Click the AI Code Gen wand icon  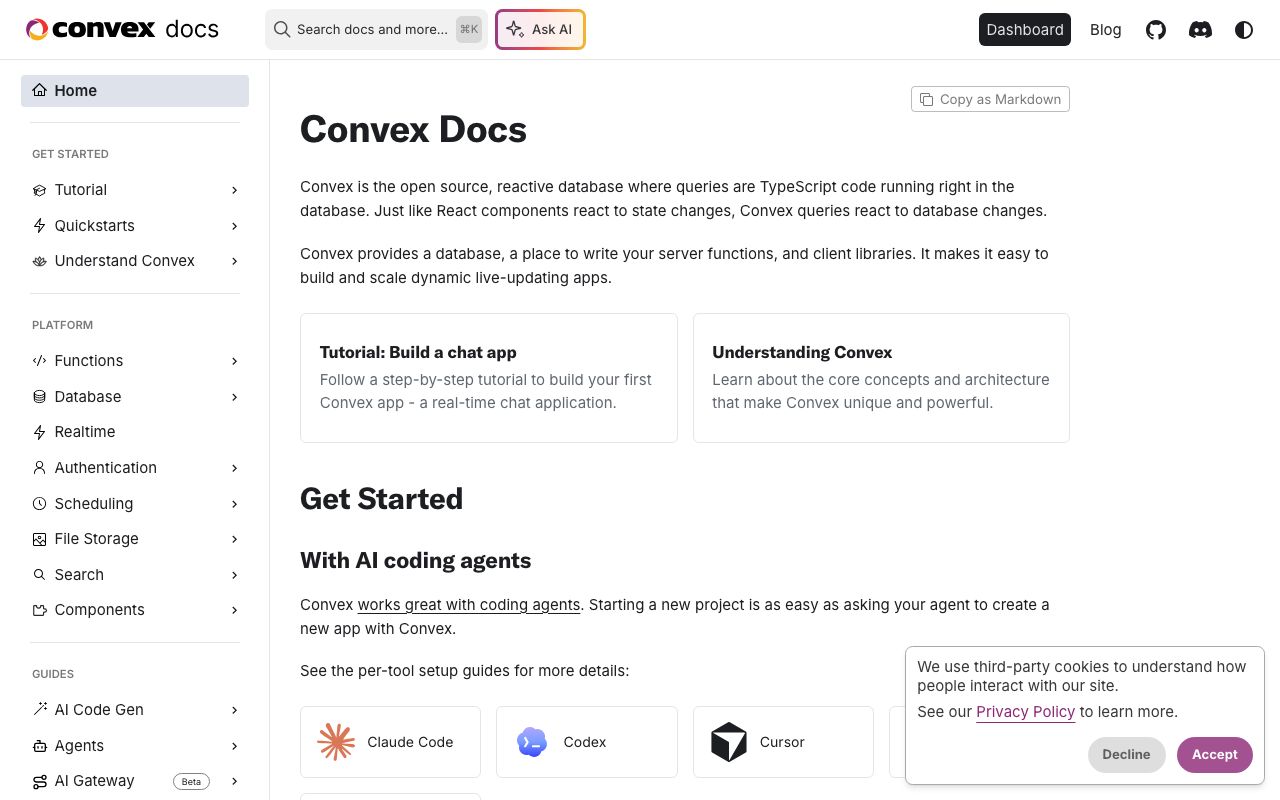pos(40,710)
